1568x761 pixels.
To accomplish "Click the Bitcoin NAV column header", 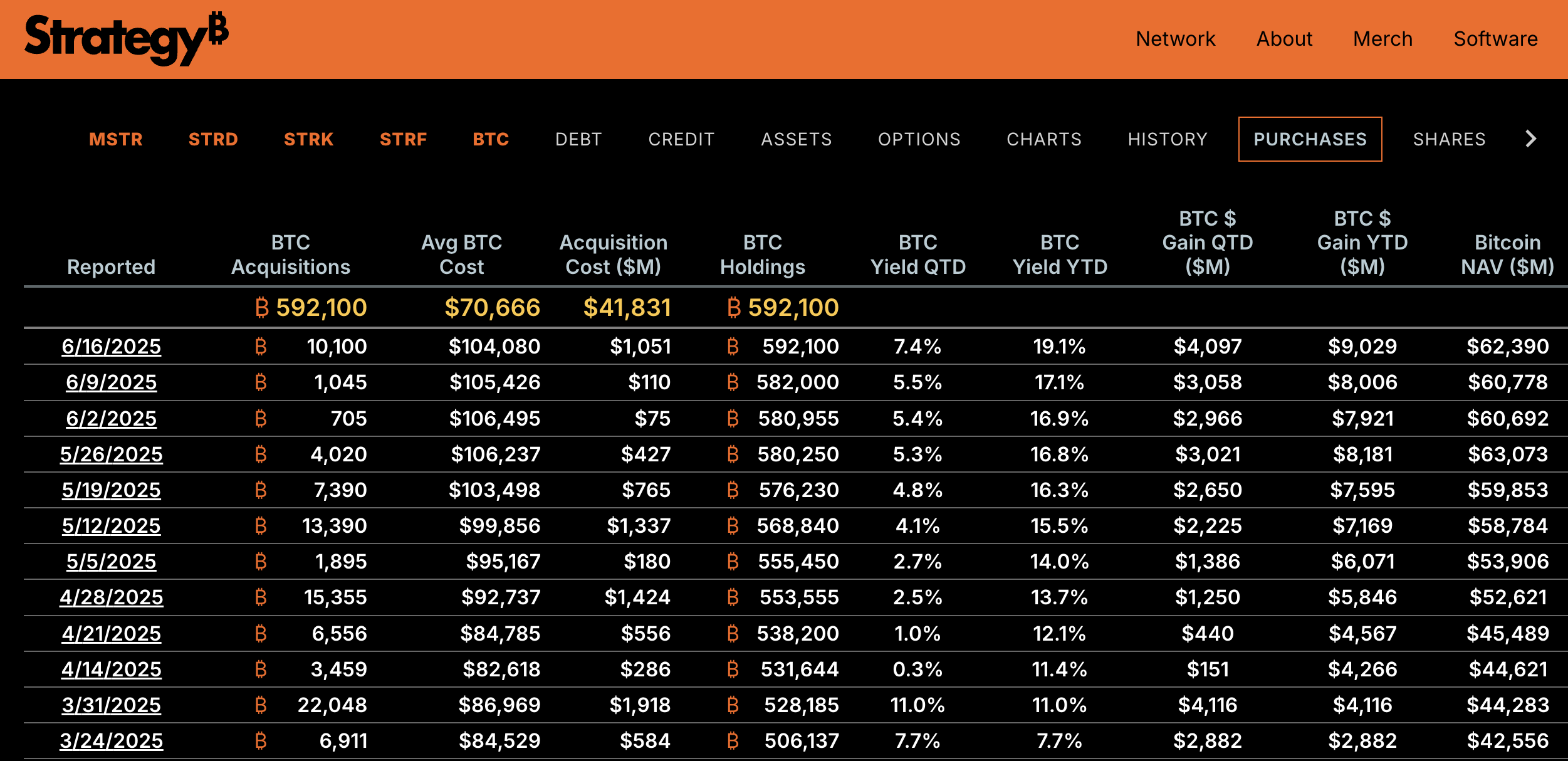I will 1507,255.
